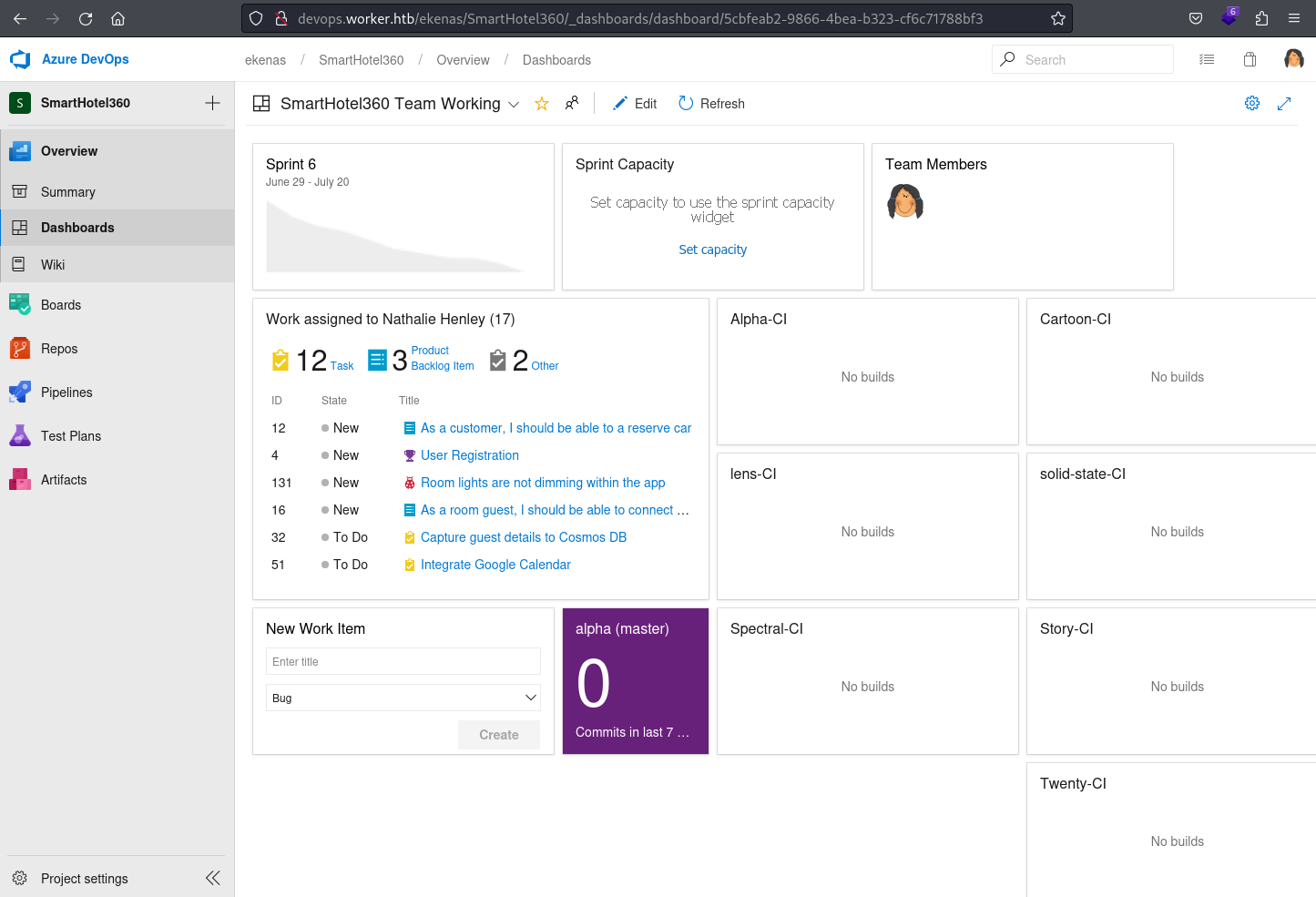Focus the Enter title input field
Viewport: 1316px width, 897px height.
pos(403,662)
